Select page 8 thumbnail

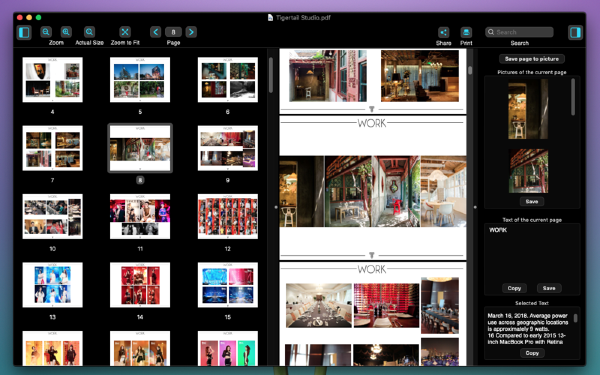[x=140, y=148]
